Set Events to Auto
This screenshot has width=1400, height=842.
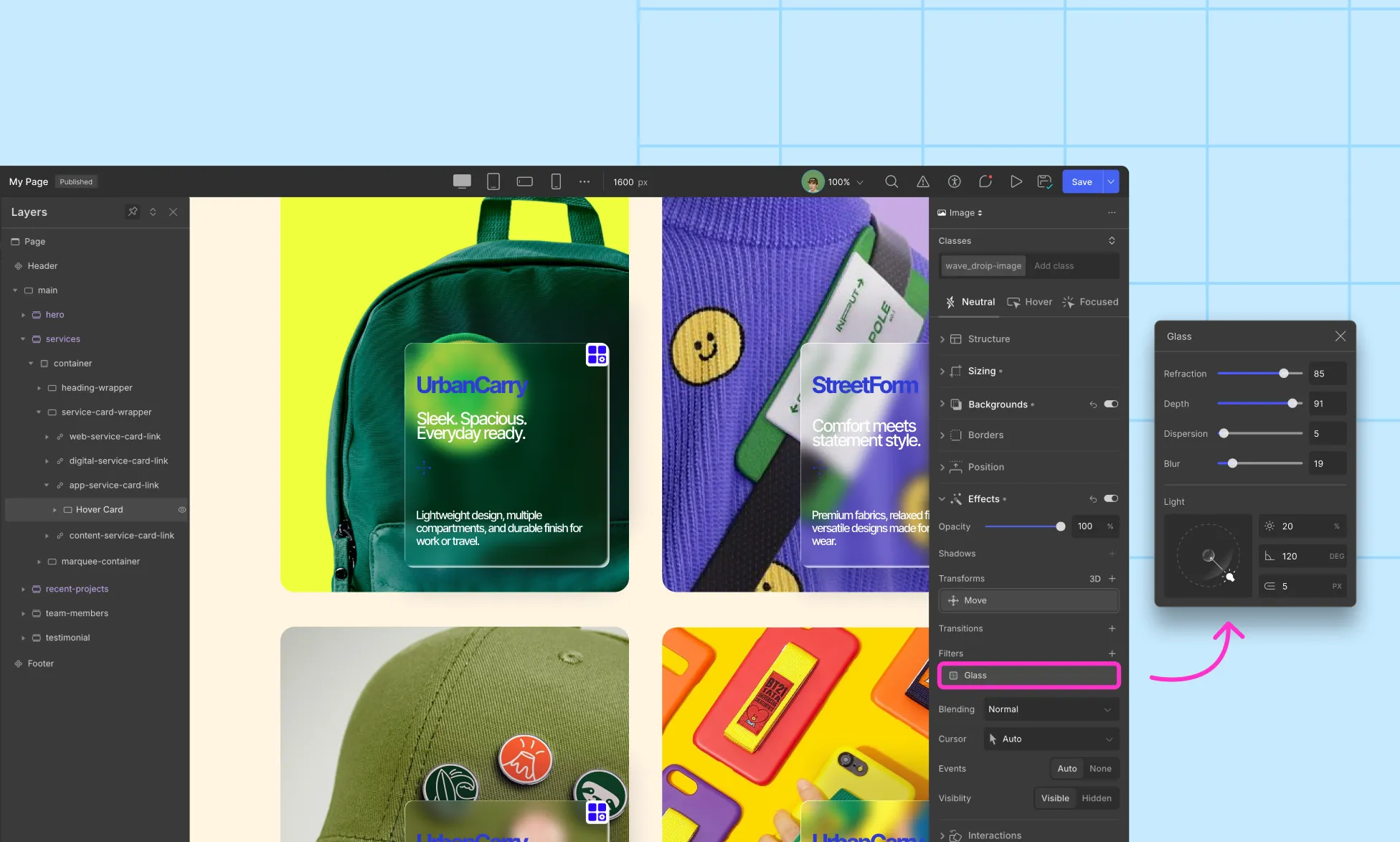[1067, 768]
